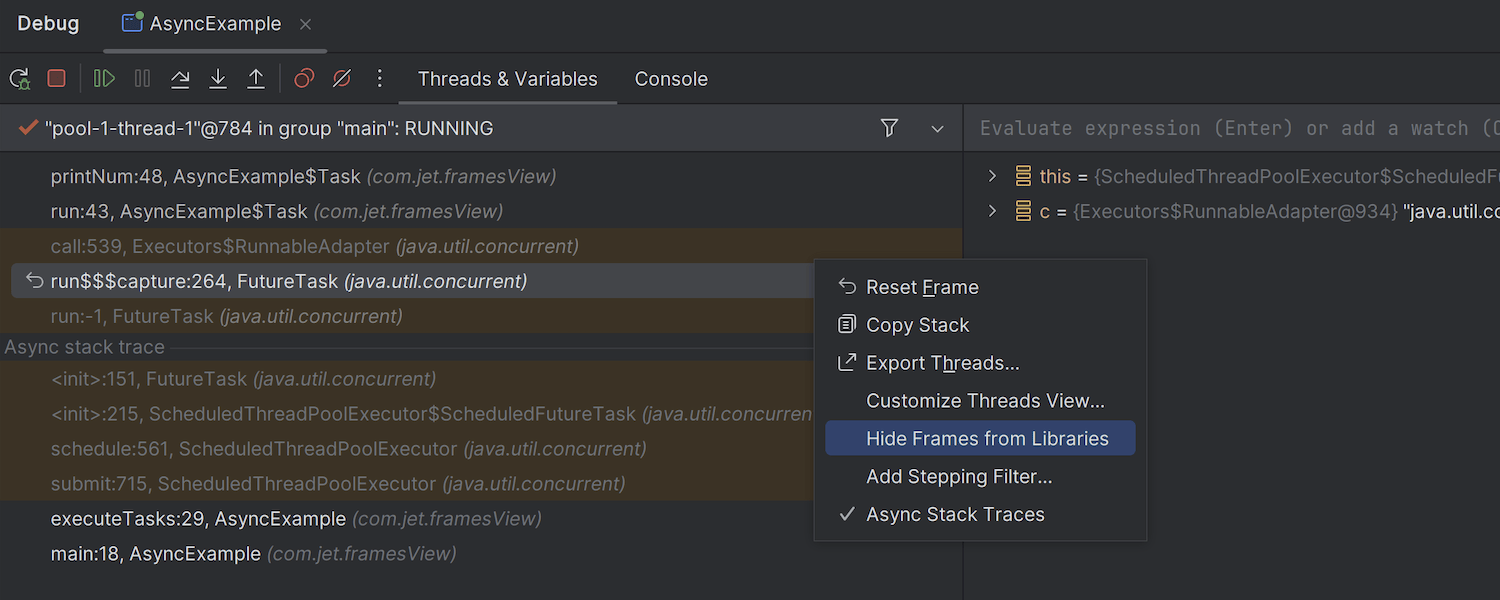The image size is (1500, 600).
Task: Open View Breakpoints dialog
Action: 304,78
